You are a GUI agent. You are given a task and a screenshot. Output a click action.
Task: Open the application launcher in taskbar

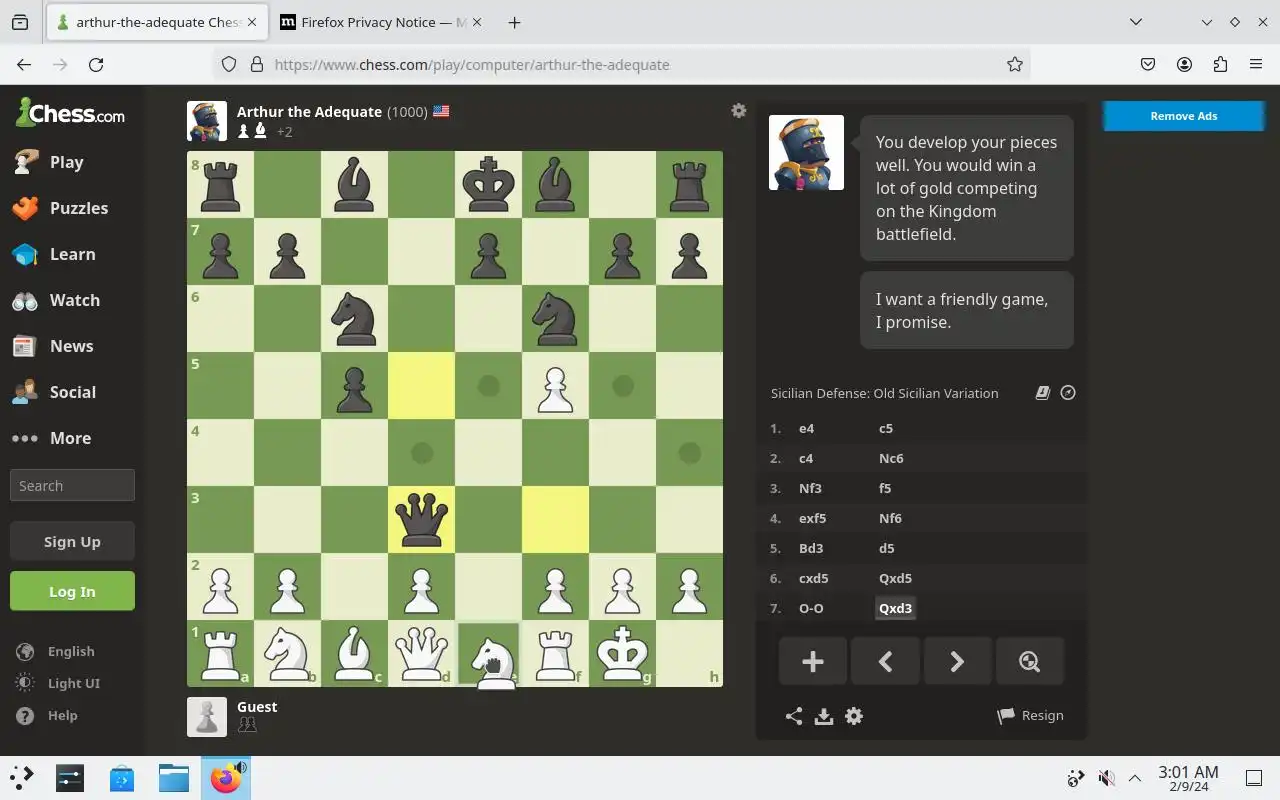[x=21, y=777]
